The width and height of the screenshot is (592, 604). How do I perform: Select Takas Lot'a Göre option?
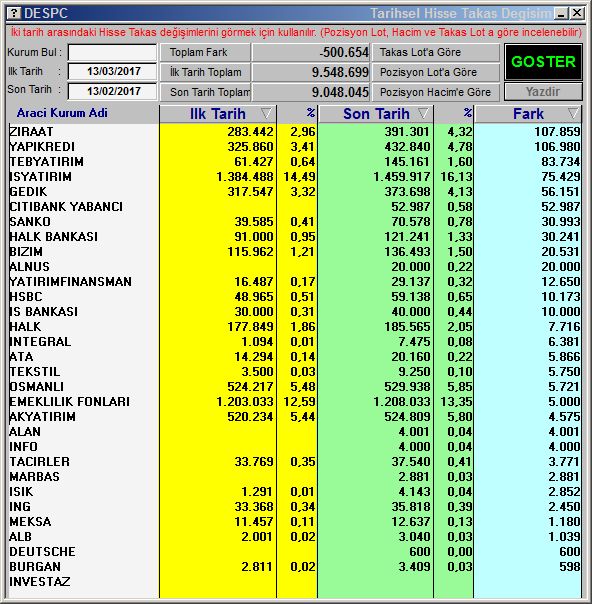(x=436, y=52)
